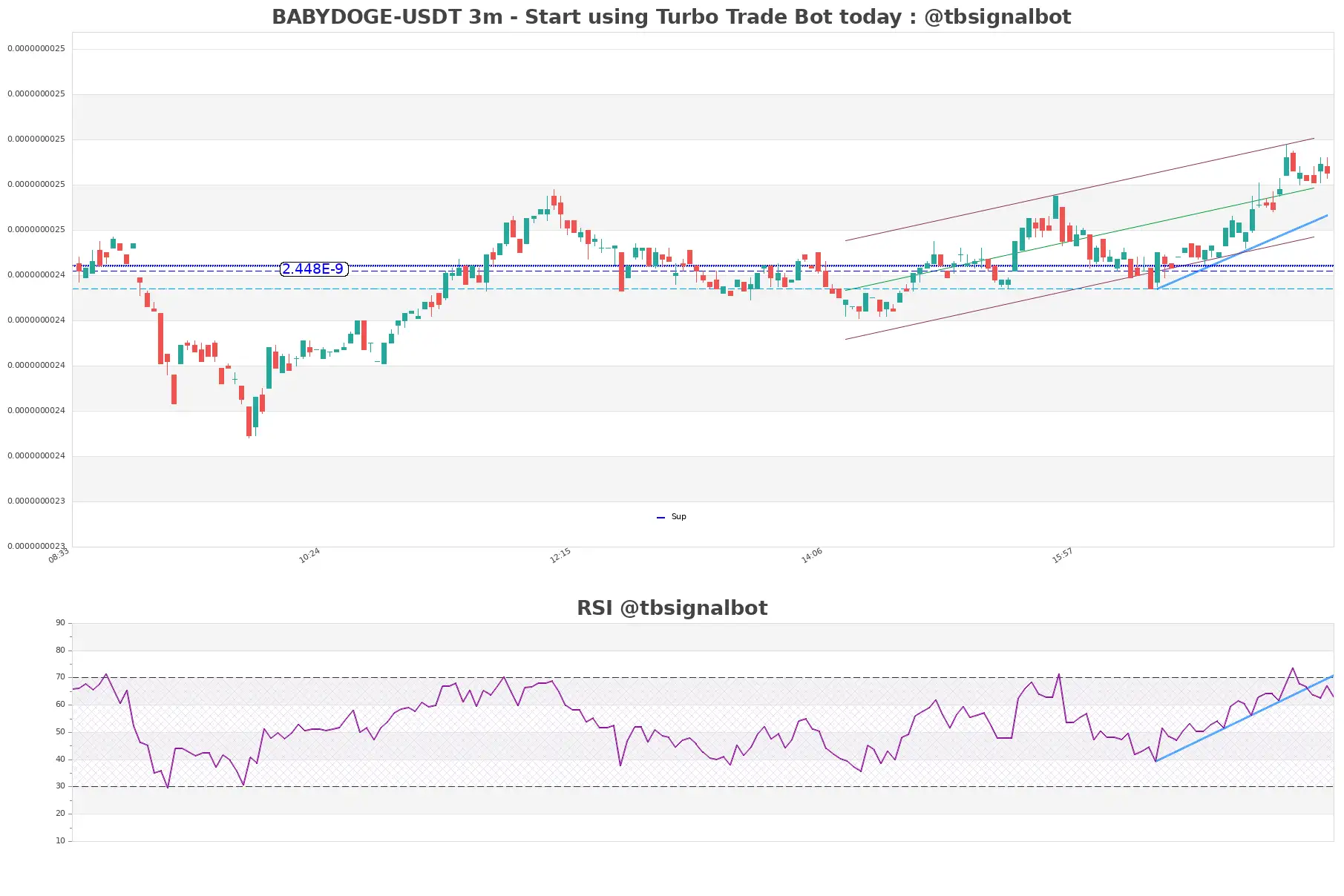The width and height of the screenshot is (1344, 896).
Task: Click the RSI 10 axis label
Action: (60, 840)
